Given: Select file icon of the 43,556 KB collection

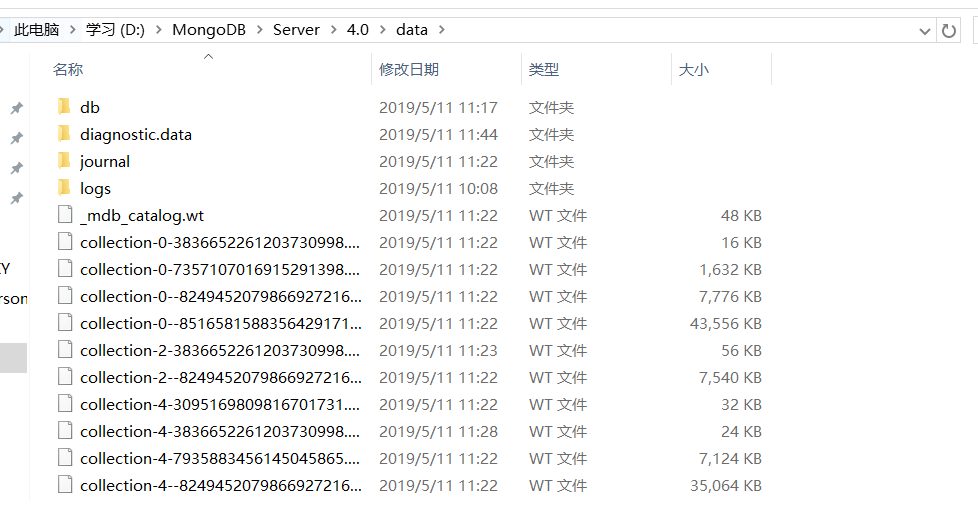Looking at the screenshot, I should point(65,322).
